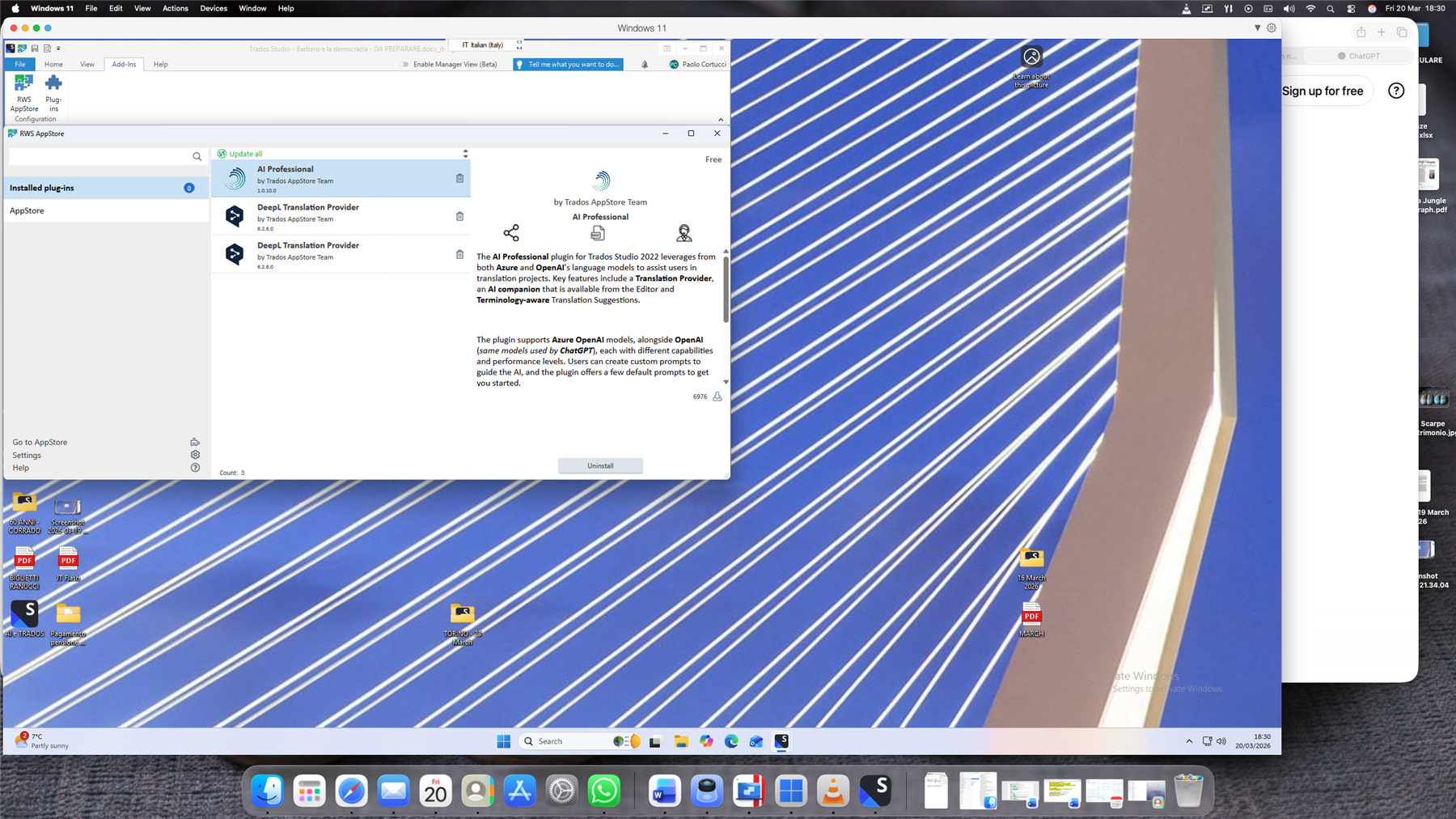Click Go to AppStore in the sidebar
The height and width of the screenshot is (819, 1456).
[x=39, y=442]
